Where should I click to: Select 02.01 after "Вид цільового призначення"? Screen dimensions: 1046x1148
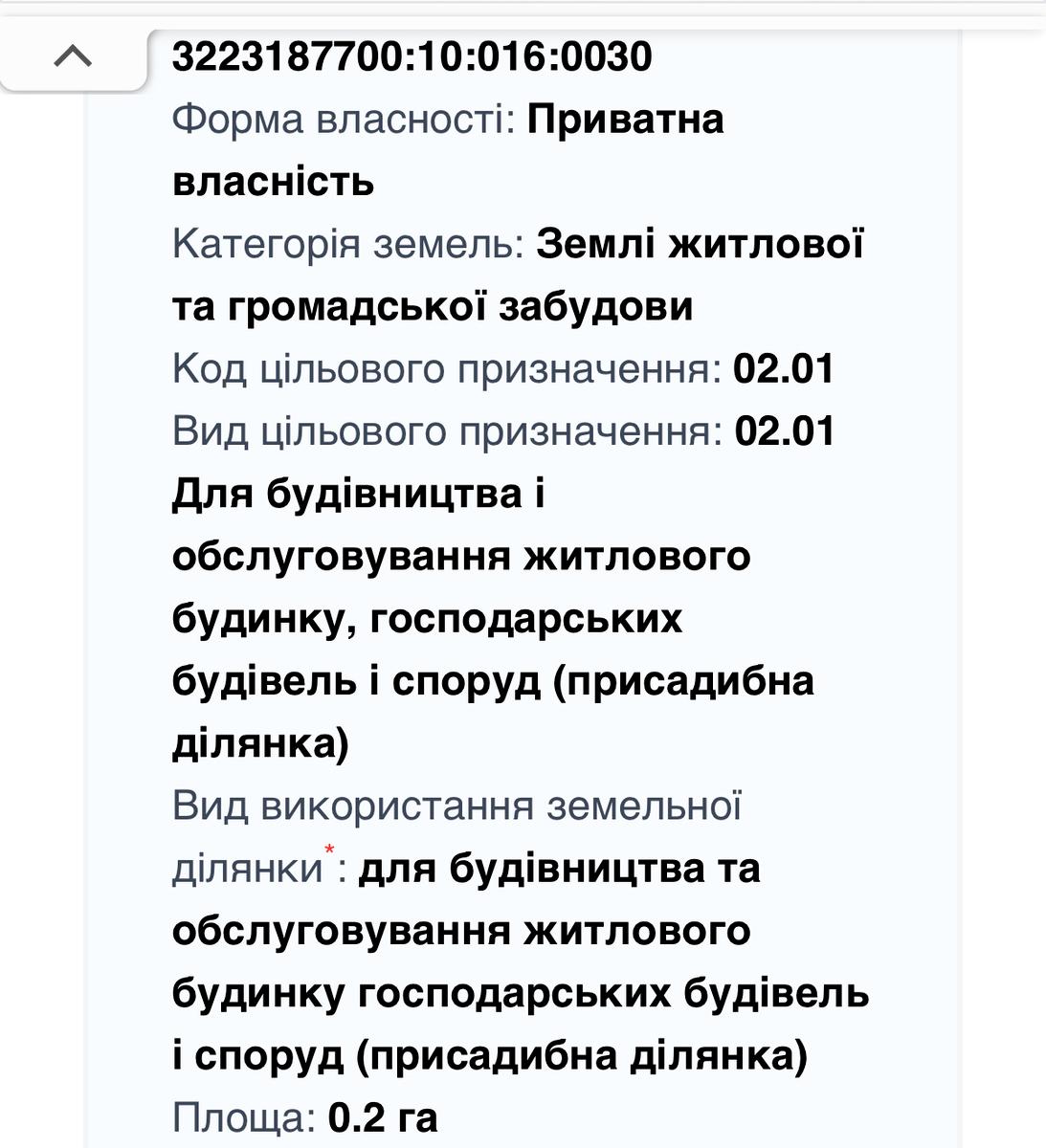(785, 431)
